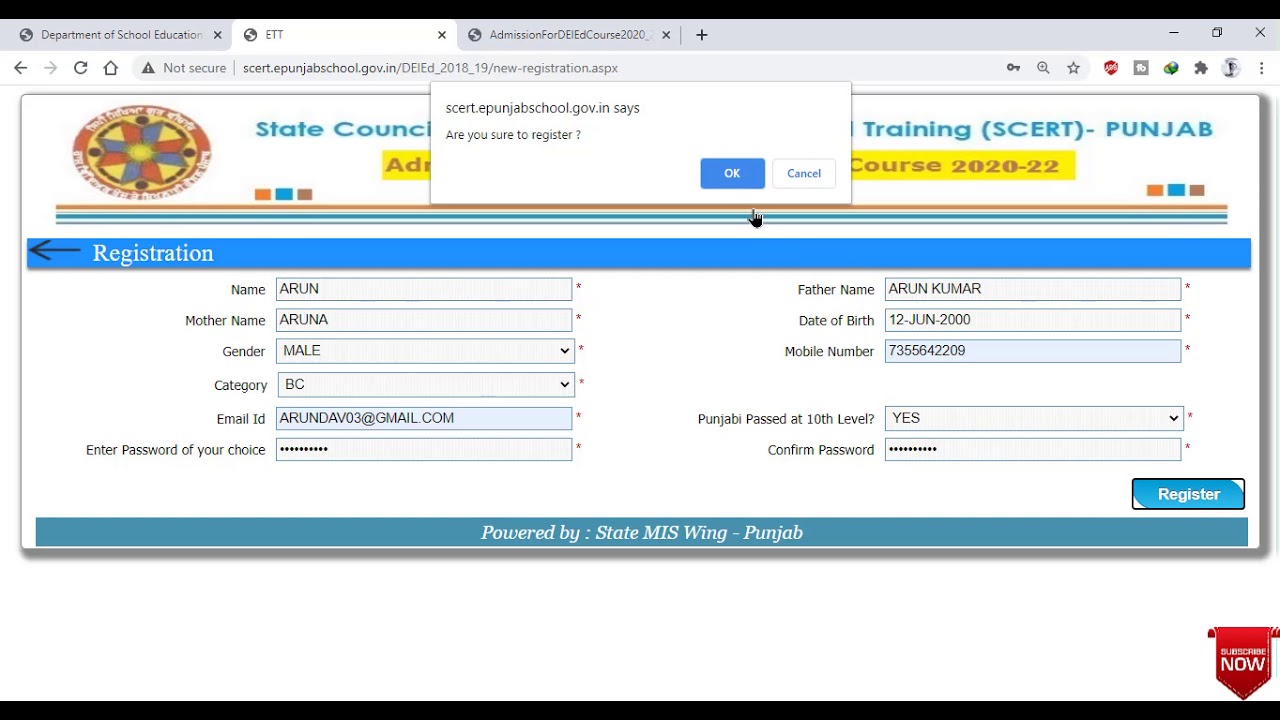Click the SCERT circular logo
Image resolution: width=1280 pixels, height=720 pixels.
142,153
